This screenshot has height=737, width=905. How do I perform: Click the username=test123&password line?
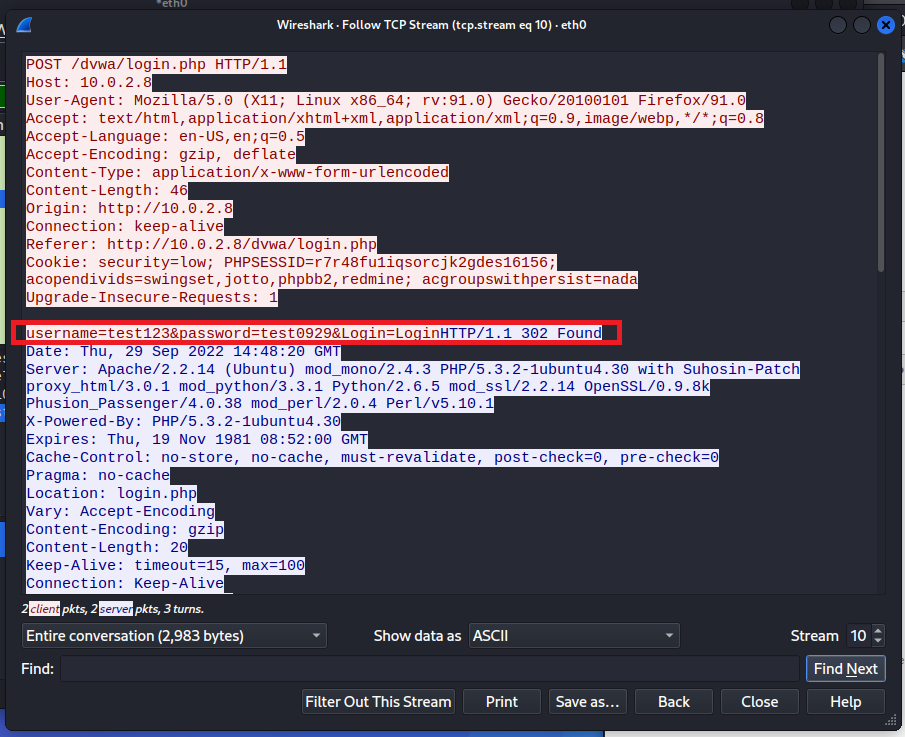pos(314,333)
